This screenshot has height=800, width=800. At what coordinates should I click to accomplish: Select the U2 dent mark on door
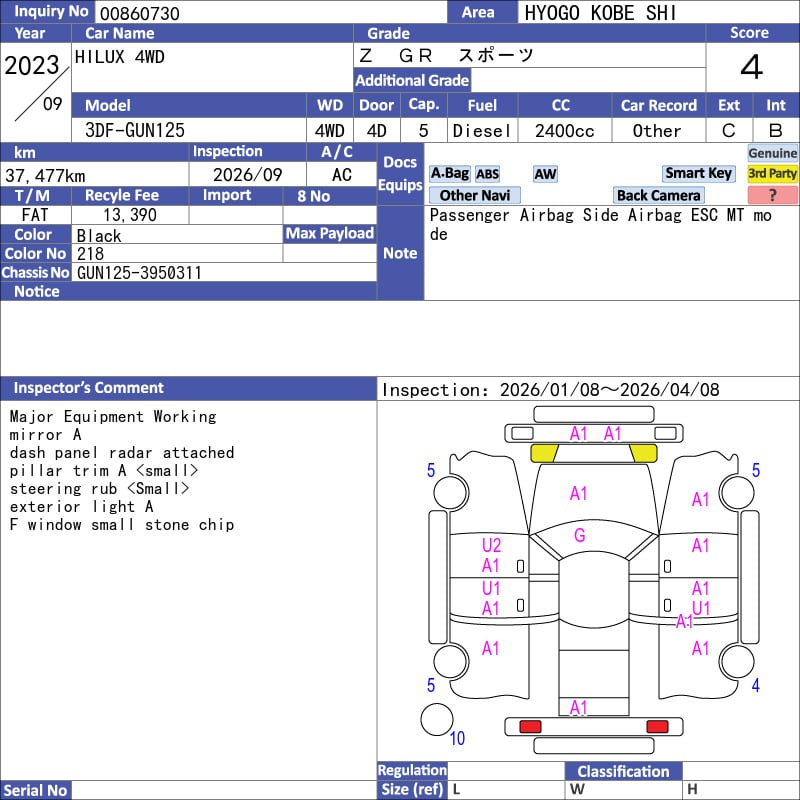pyautogui.click(x=491, y=546)
